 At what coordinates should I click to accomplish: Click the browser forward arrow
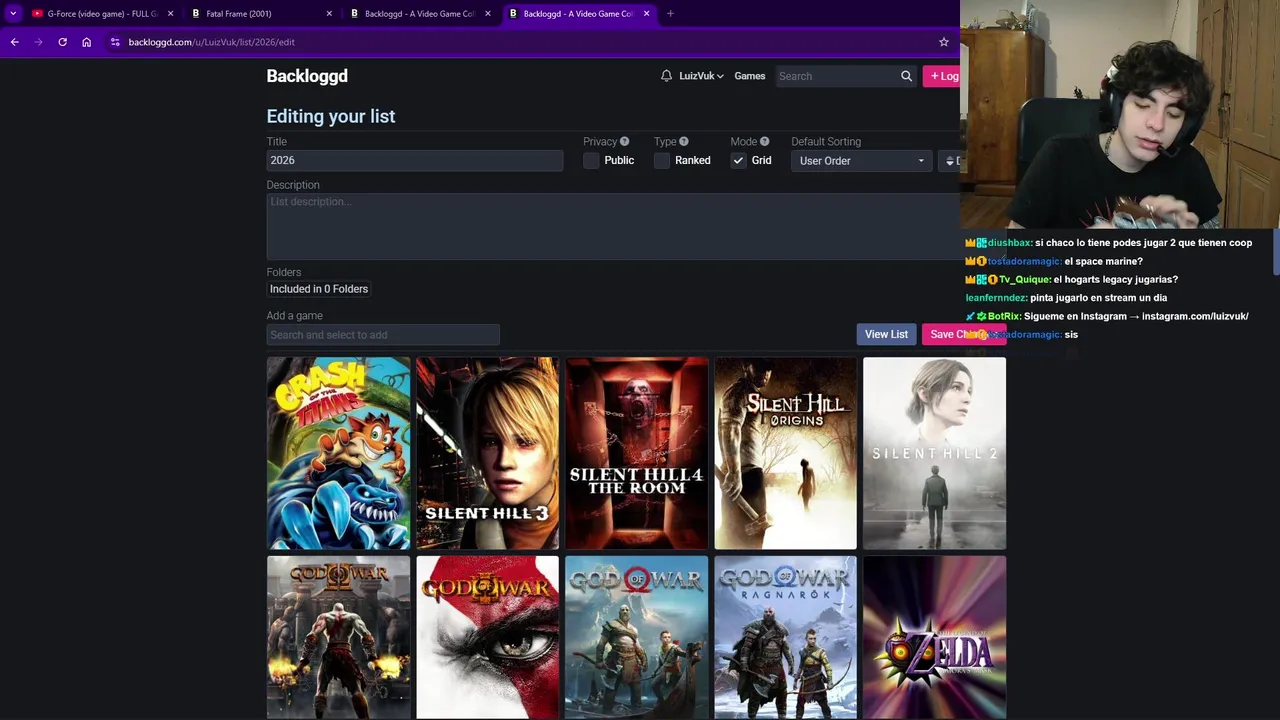[38, 42]
